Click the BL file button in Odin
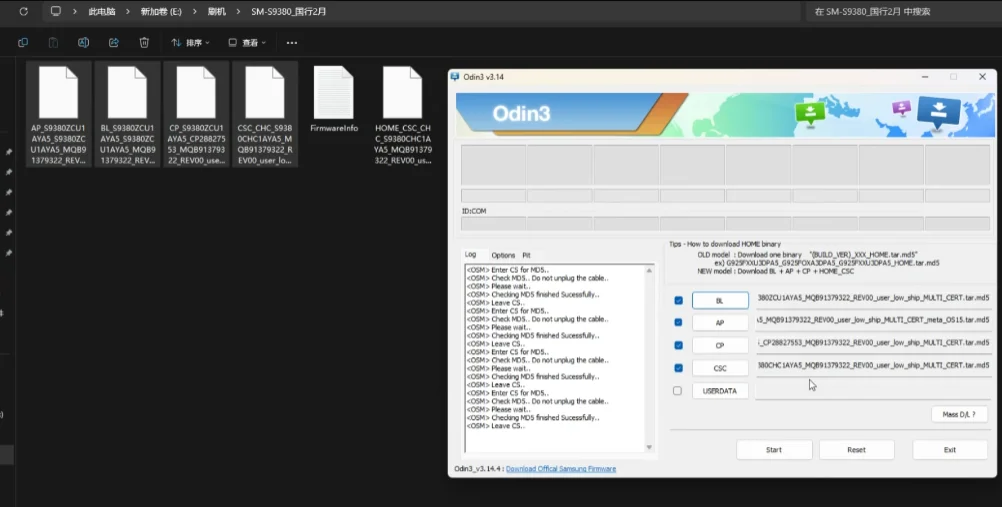The image size is (1002, 507). pyautogui.click(x=720, y=300)
